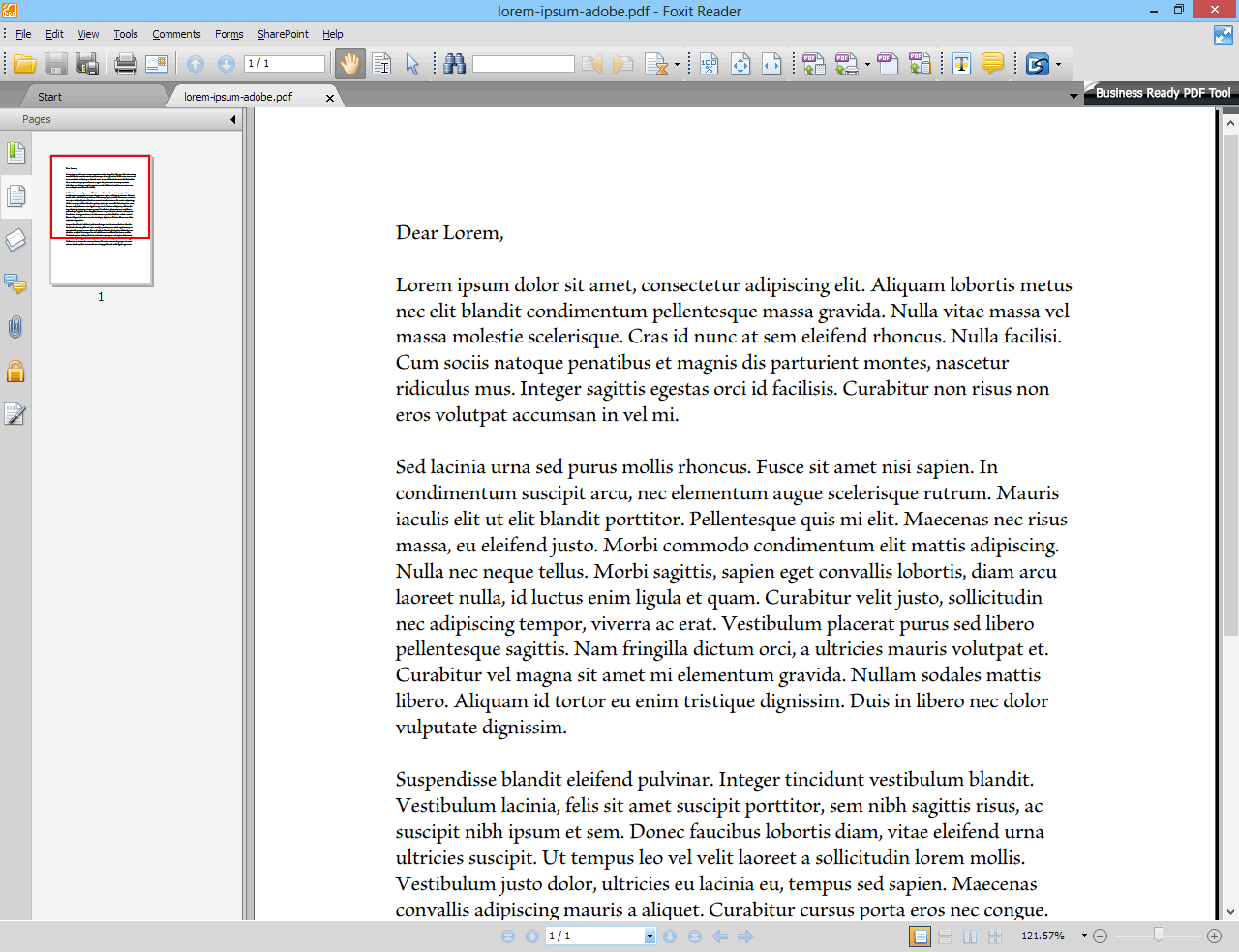1239x952 pixels.
Task: Enable single page view mode
Action: (920, 936)
